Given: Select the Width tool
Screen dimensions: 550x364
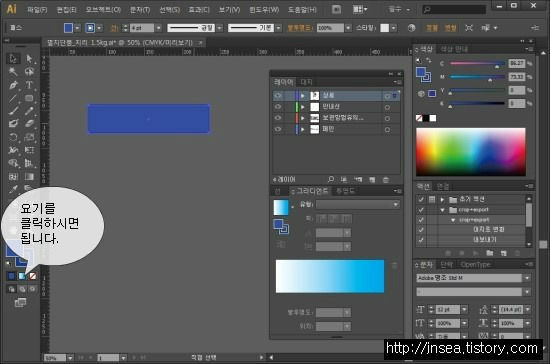Looking at the screenshot, I should [x=13, y=150].
